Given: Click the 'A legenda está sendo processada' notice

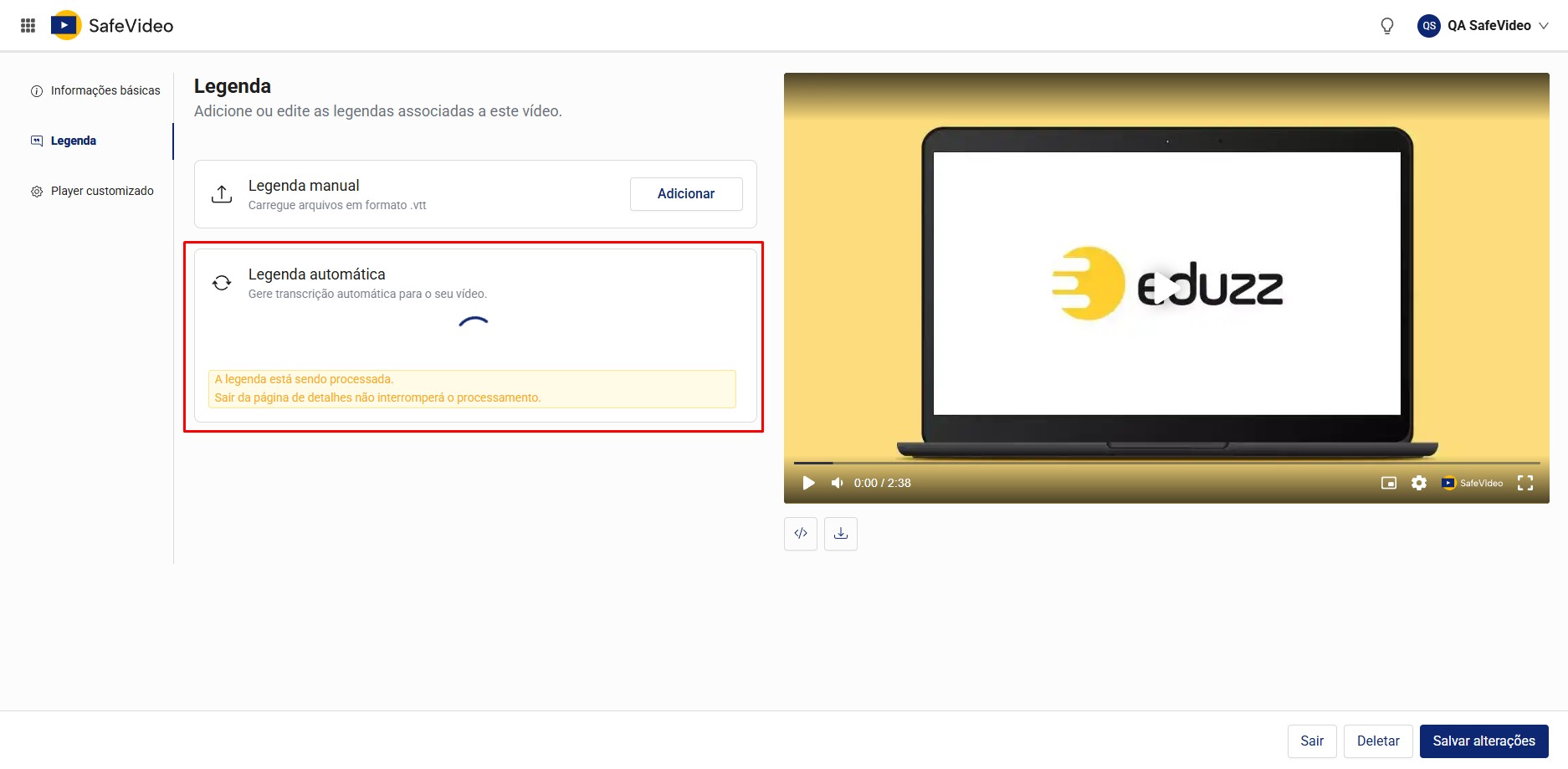Looking at the screenshot, I should (x=472, y=389).
